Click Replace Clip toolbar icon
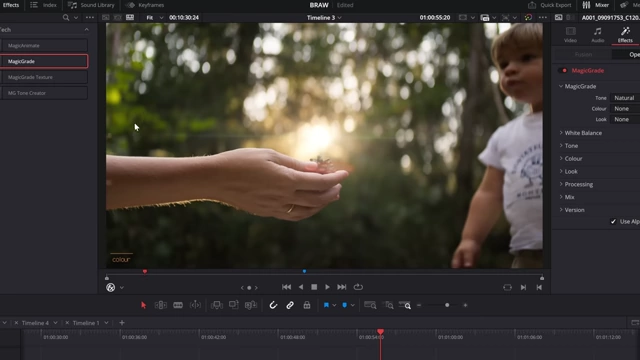The height and width of the screenshot is (360, 640). coord(251,305)
